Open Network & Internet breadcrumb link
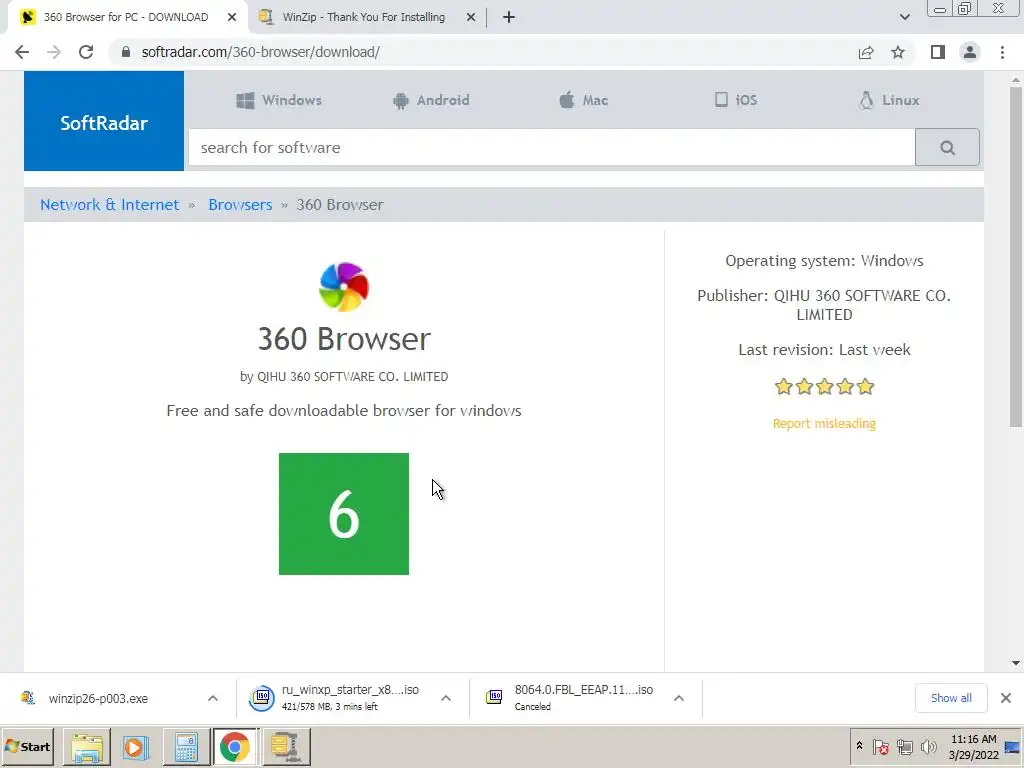Screen dimensions: 1024x768 click(x=109, y=204)
